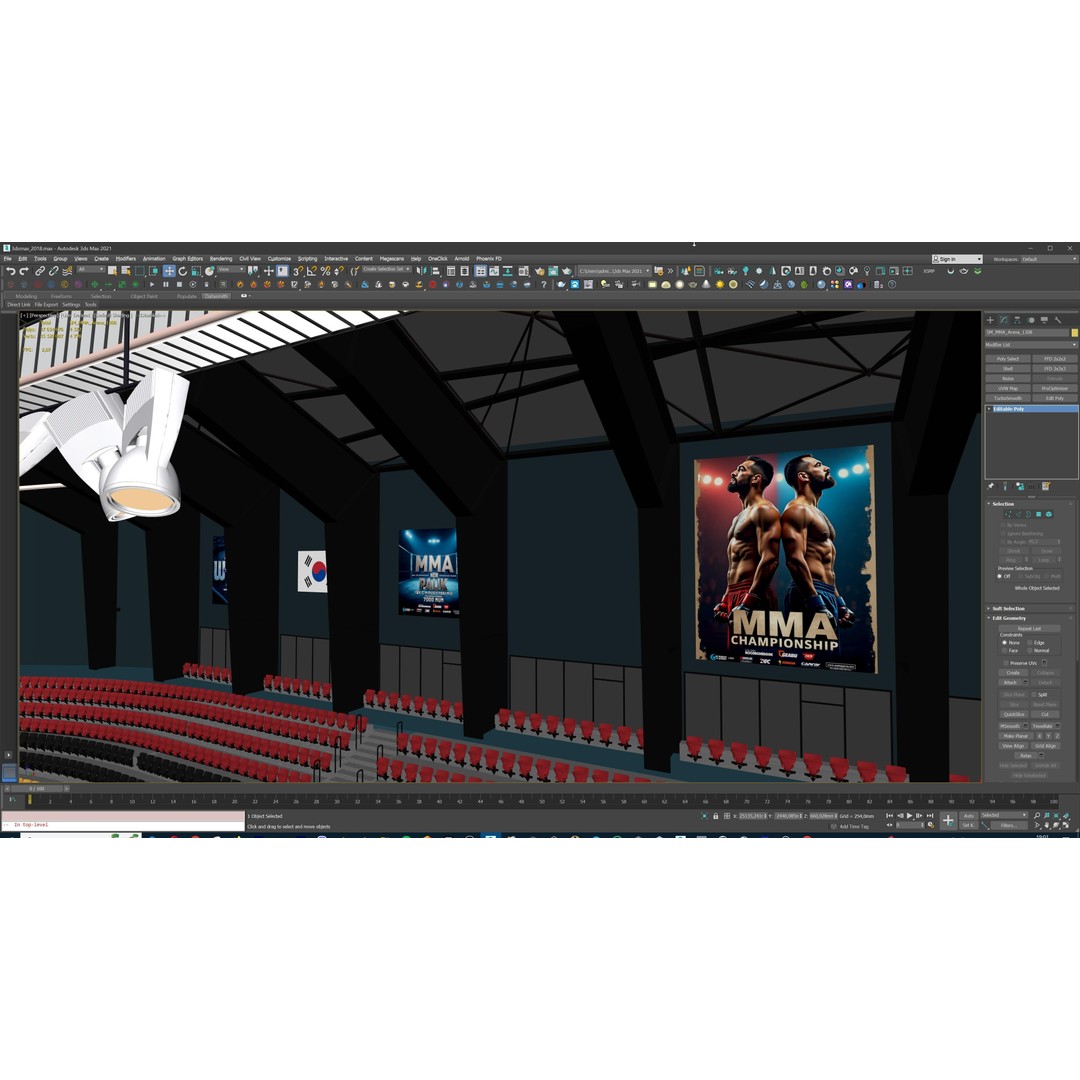Open the Create Selection Set dropdown

tap(386, 269)
